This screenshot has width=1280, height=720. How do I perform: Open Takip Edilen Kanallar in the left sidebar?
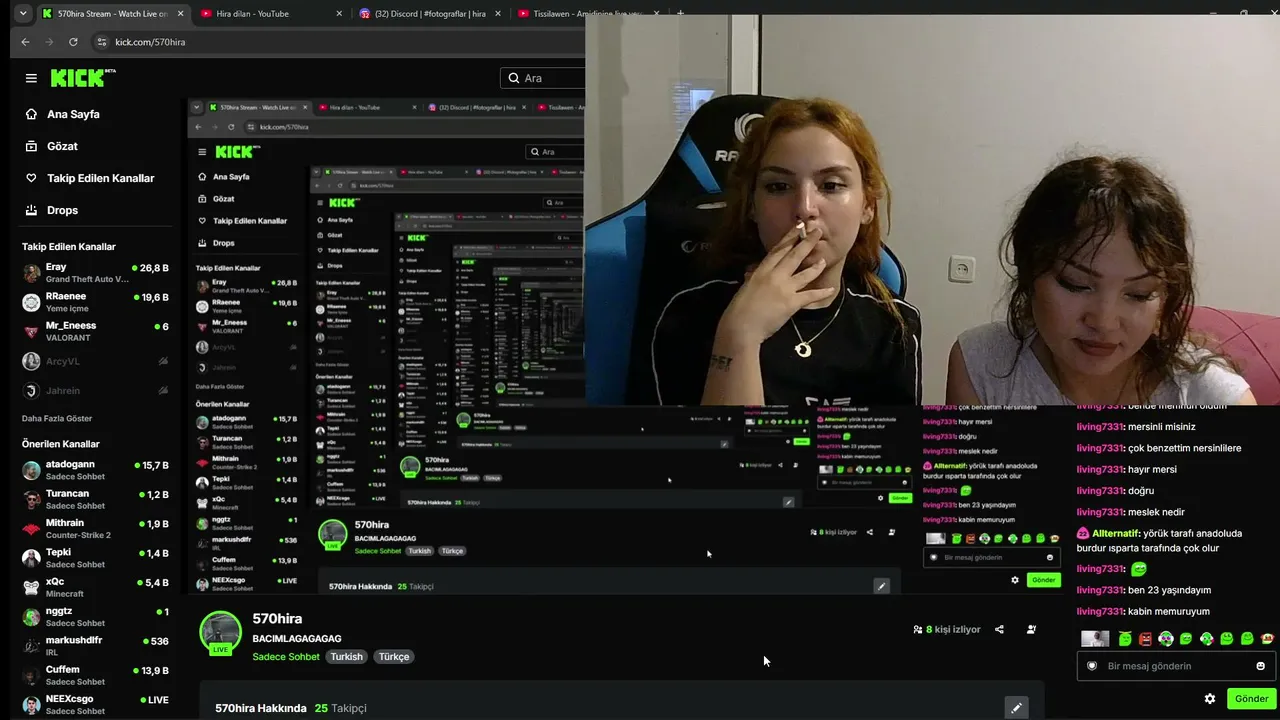90,178
